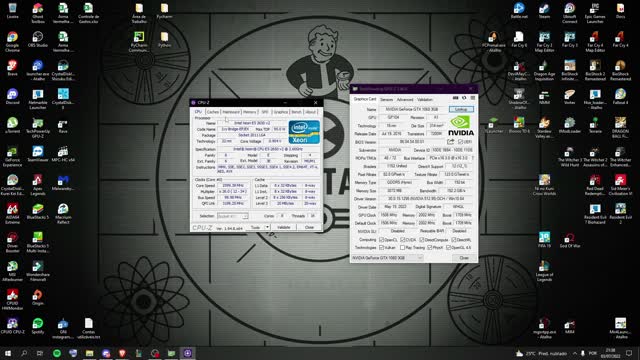Launch League of Legends desktop shortcut
The width and height of the screenshot is (640, 360).
(544, 271)
